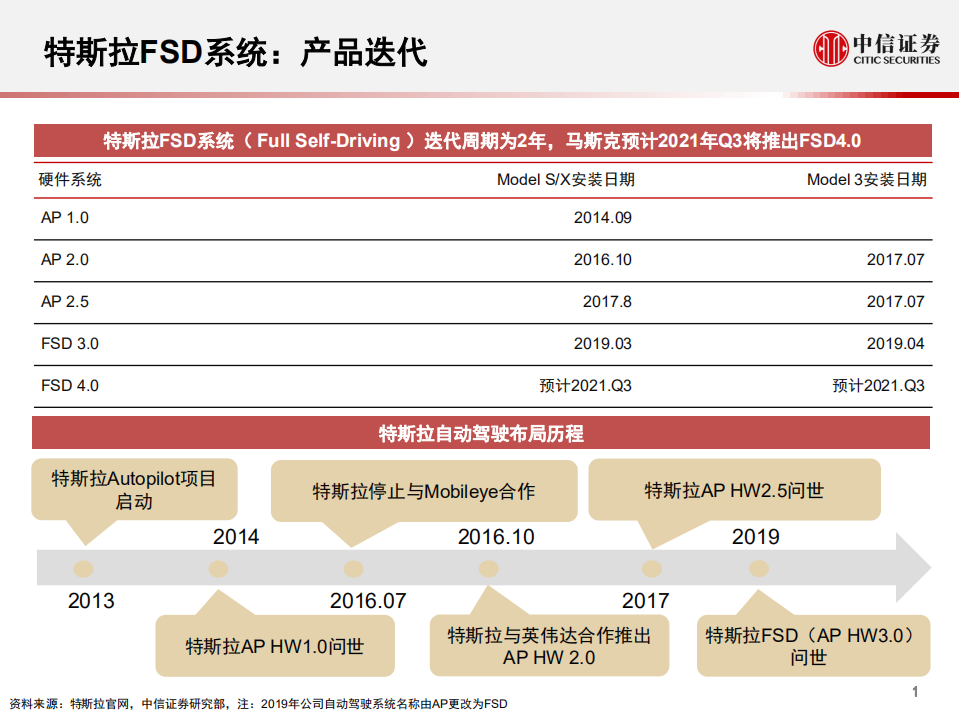Select the timeline arrow at the right end
The image size is (959, 719).
pyautogui.click(x=905, y=566)
